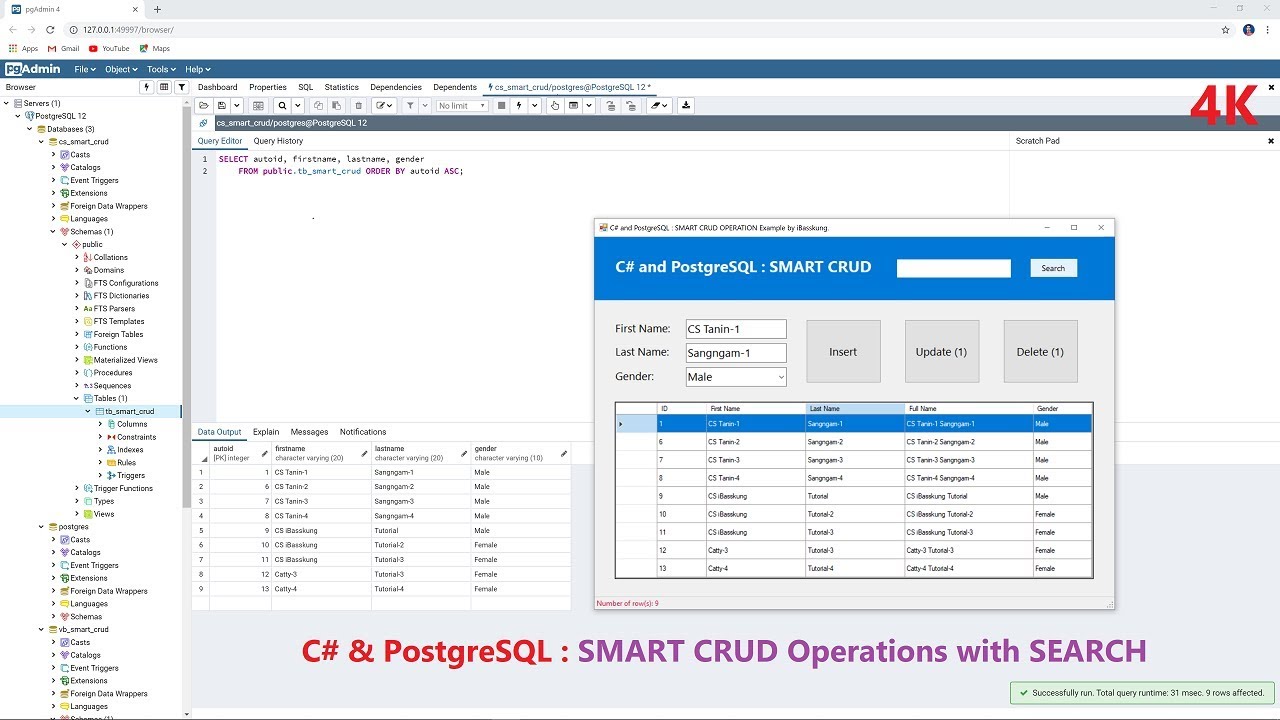
Task: Click the search text field in CRUD window
Action: click(x=954, y=268)
